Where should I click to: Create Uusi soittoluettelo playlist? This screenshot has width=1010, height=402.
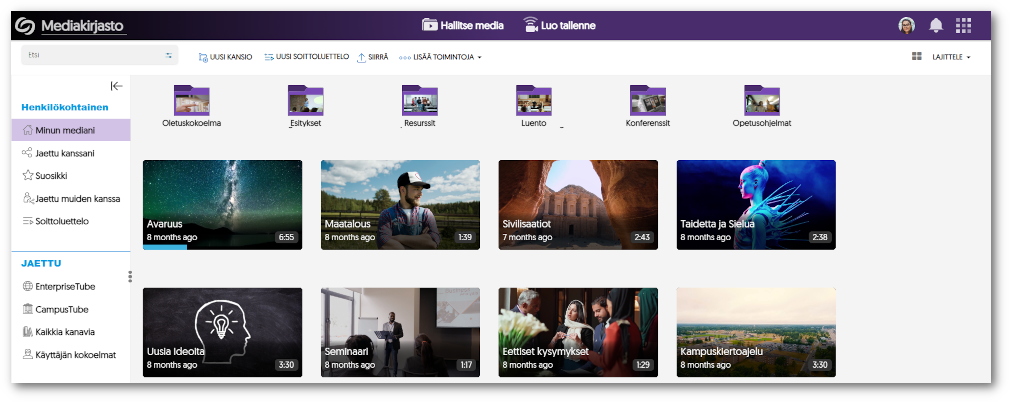(307, 57)
